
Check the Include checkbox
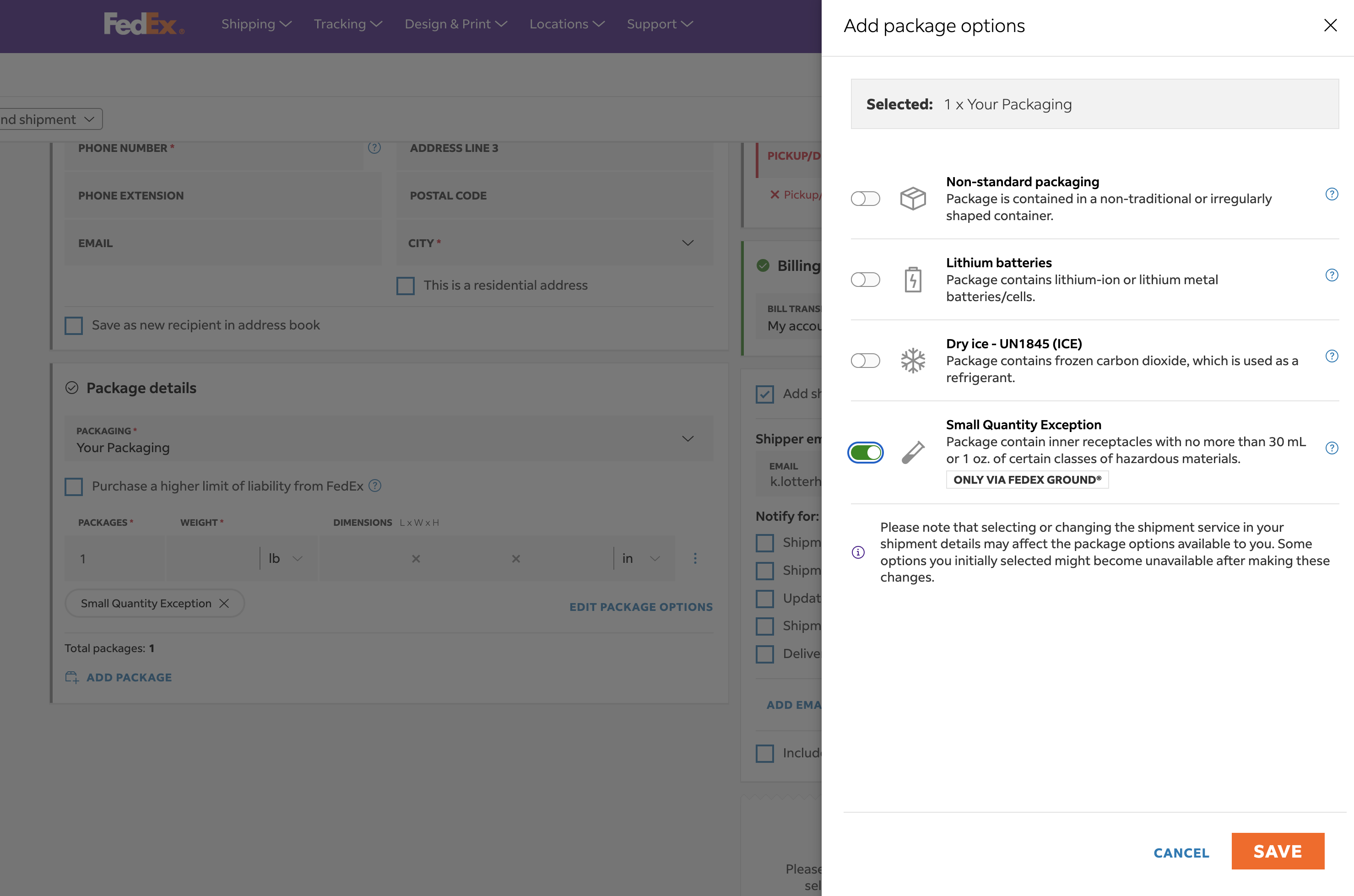[765, 753]
